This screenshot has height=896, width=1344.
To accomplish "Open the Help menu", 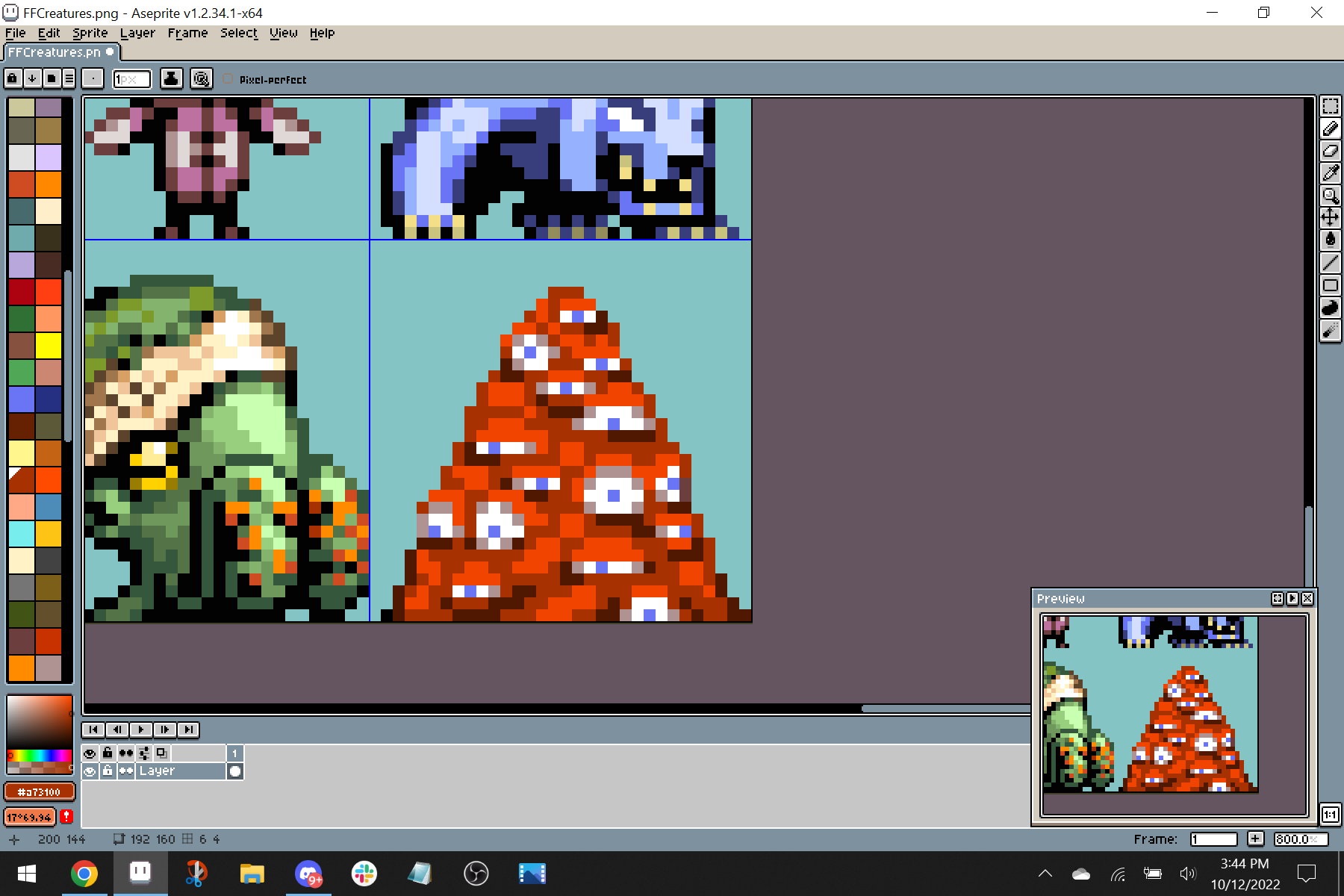I will pos(322,33).
